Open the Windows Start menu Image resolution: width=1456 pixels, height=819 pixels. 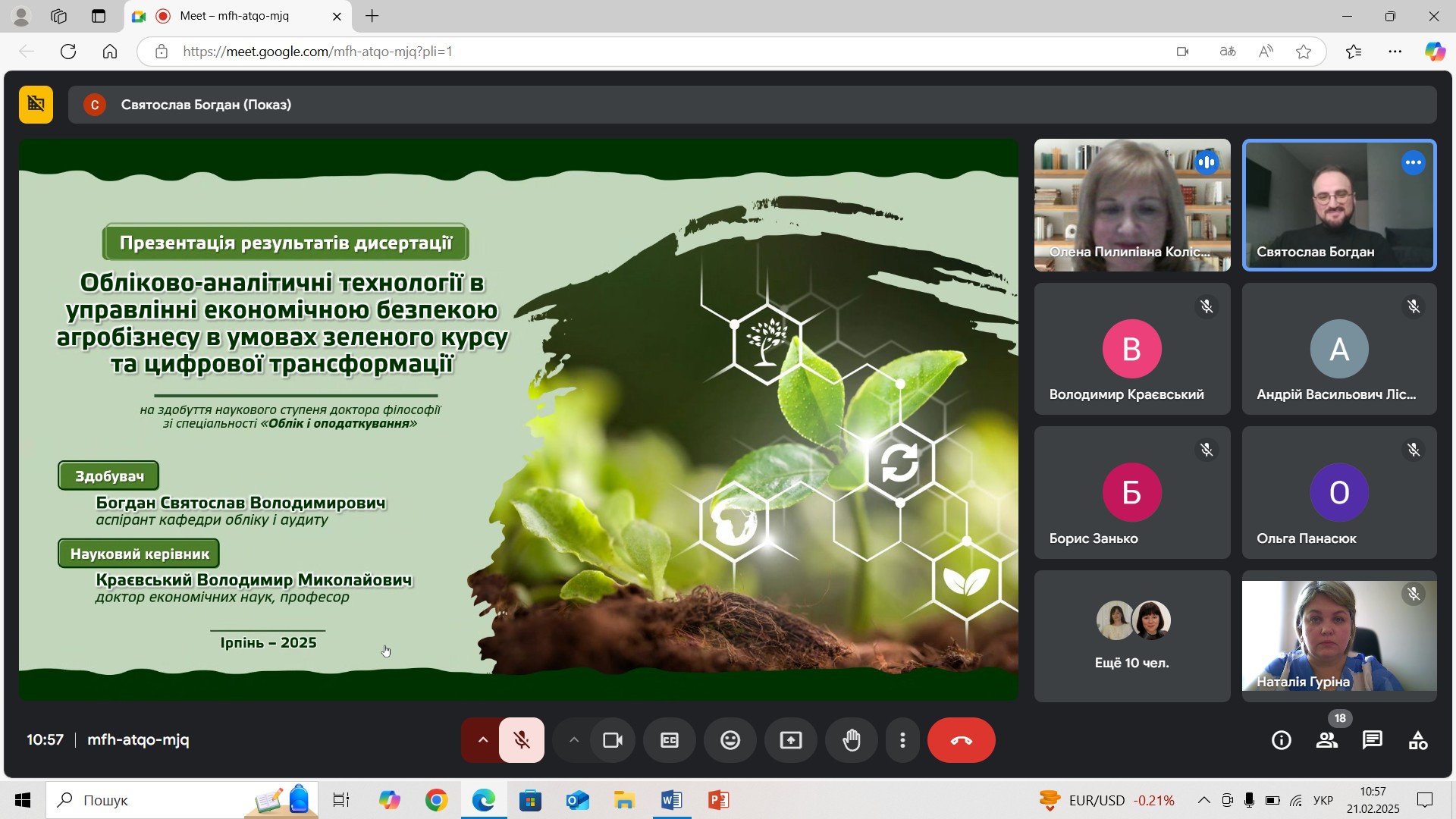[23, 800]
